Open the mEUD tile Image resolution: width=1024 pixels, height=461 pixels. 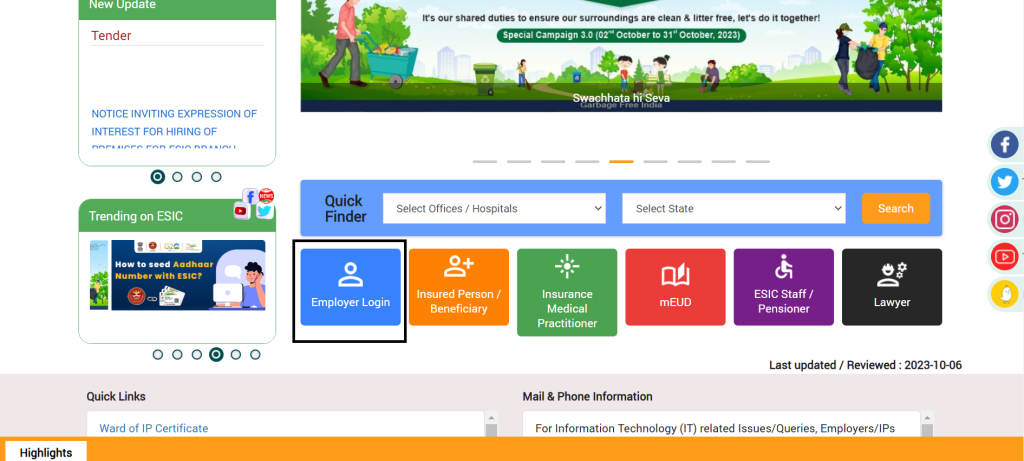(x=675, y=287)
